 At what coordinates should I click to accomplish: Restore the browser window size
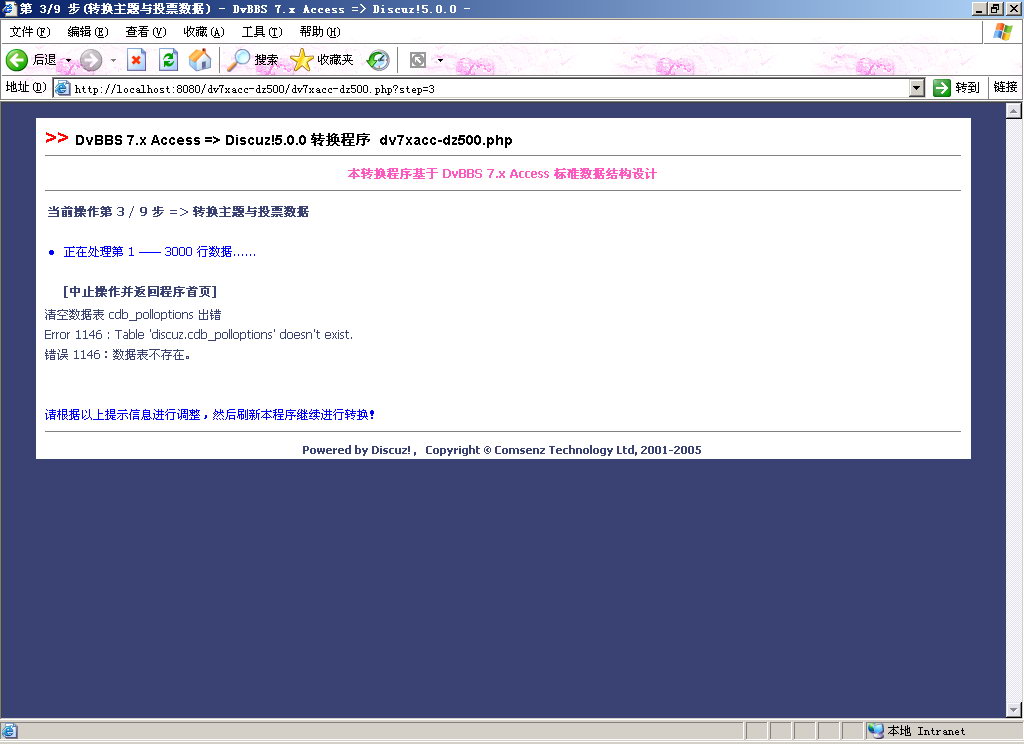[995, 8]
